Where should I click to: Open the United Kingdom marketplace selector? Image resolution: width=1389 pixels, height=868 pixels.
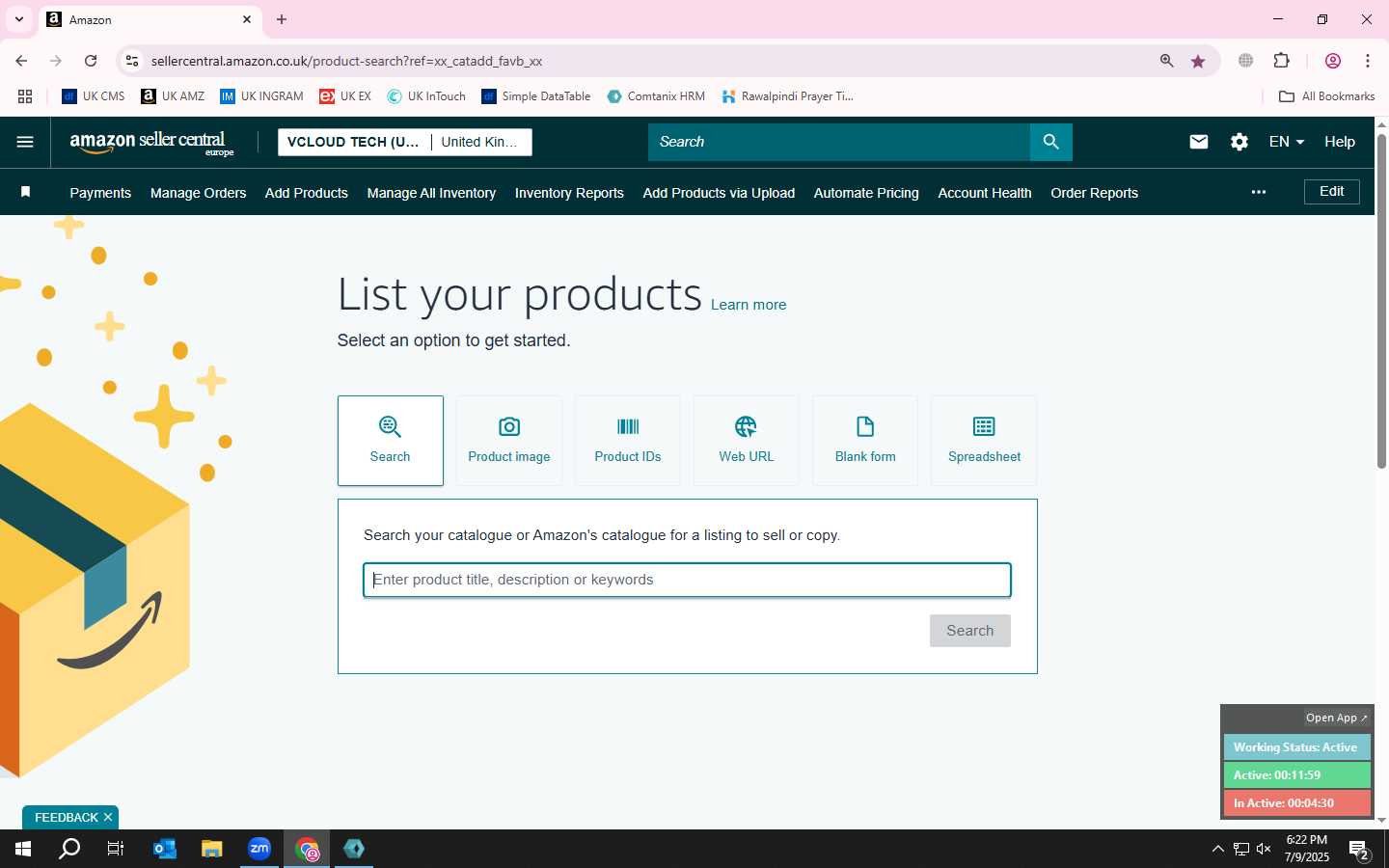(x=479, y=142)
